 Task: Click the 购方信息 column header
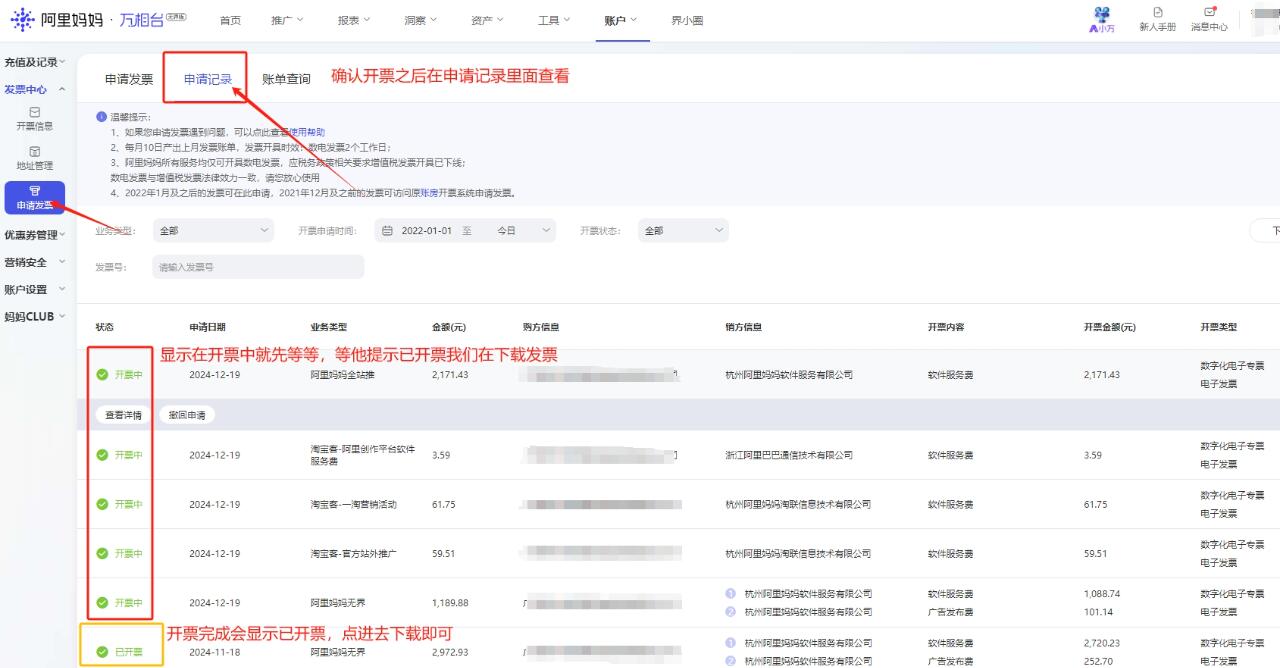pyautogui.click(x=541, y=327)
